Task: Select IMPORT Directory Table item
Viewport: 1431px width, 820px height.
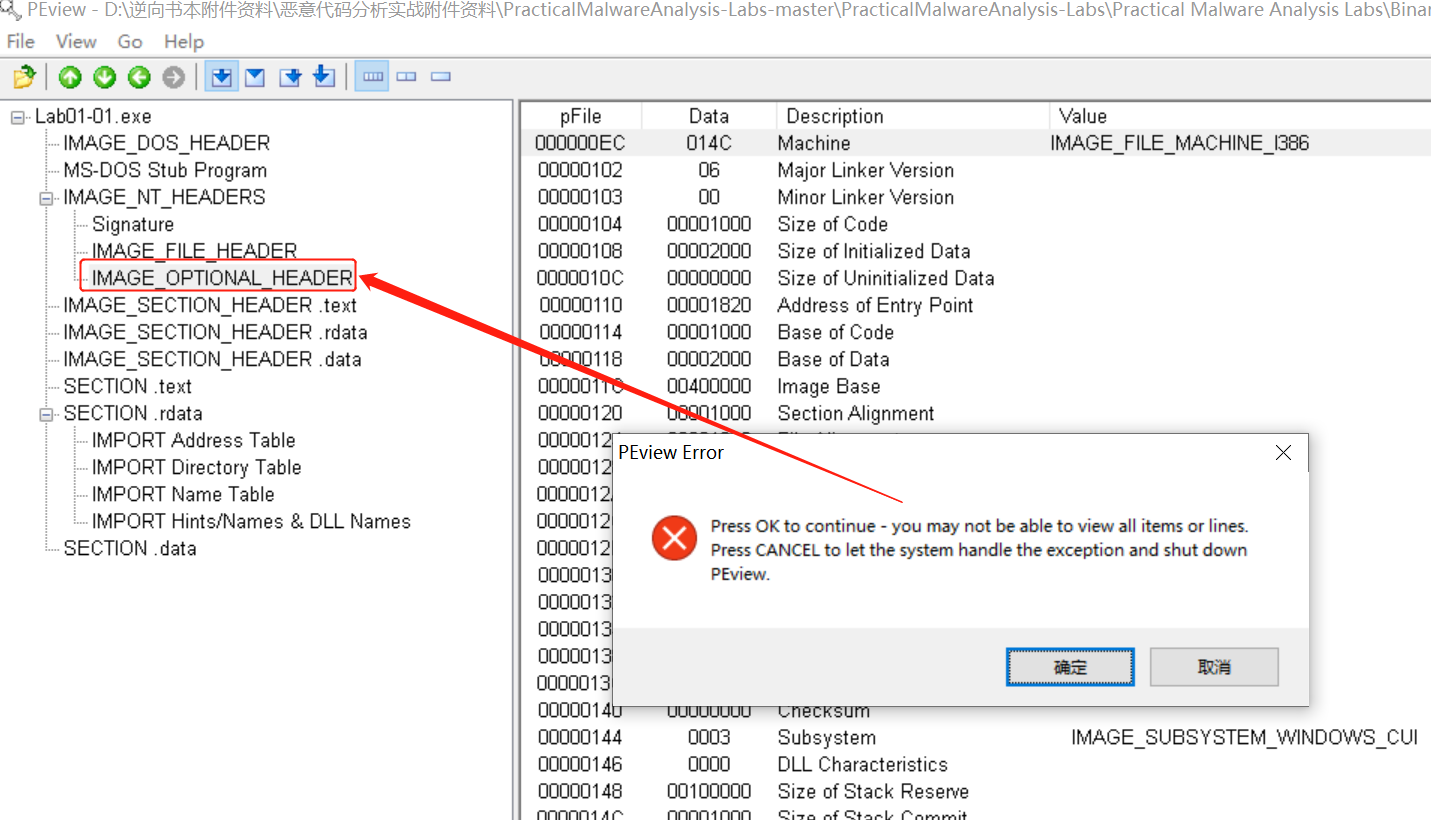Action: click(x=197, y=468)
